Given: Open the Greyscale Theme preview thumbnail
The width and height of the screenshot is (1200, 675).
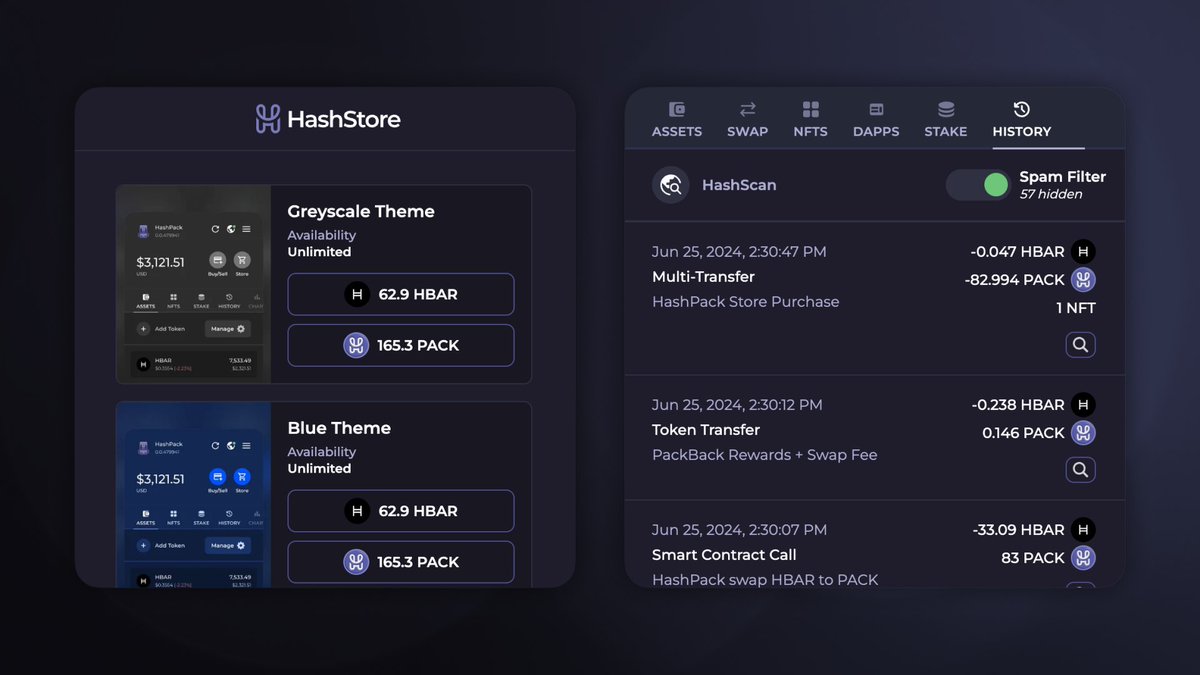Looking at the screenshot, I should 193,284.
